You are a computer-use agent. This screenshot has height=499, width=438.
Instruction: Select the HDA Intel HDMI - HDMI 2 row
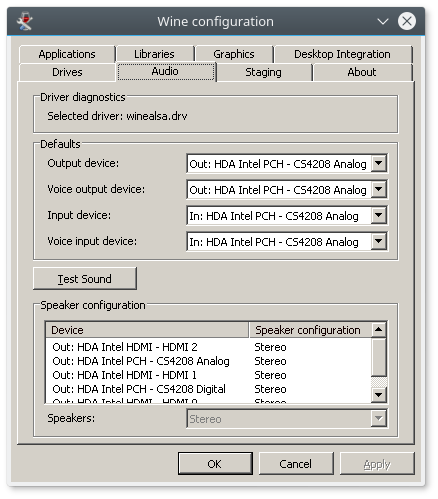[x=208, y=347]
